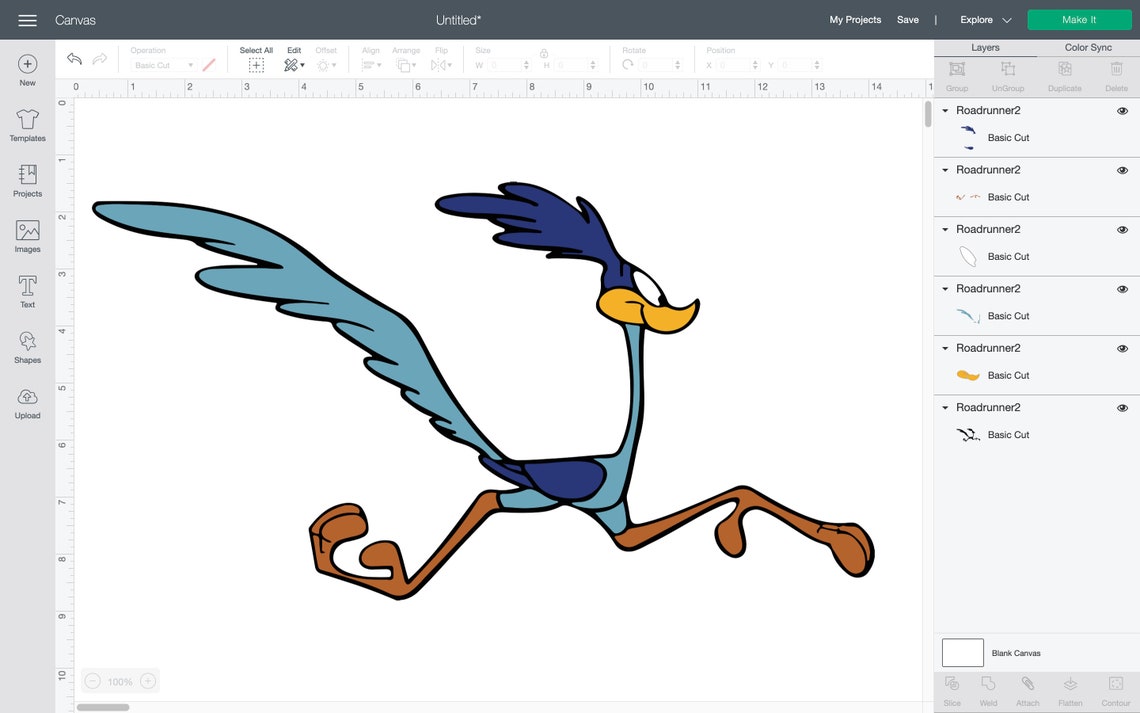Image resolution: width=1140 pixels, height=713 pixels.
Task: Hide the top Roadrunner2 layer
Action: [x=1122, y=110]
